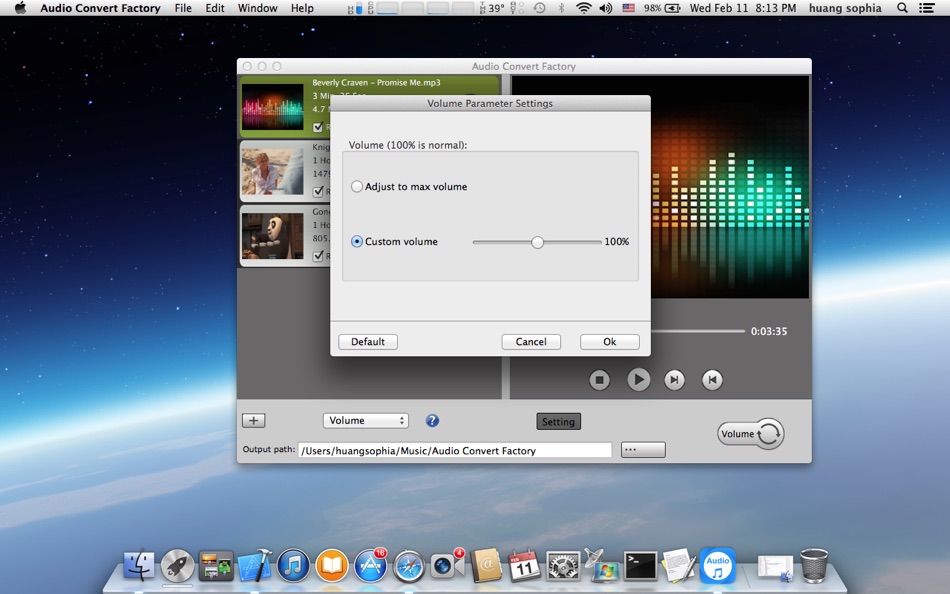This screenshot has height=594, width=950.
Task: Skip to next track button
Action: 674,380
